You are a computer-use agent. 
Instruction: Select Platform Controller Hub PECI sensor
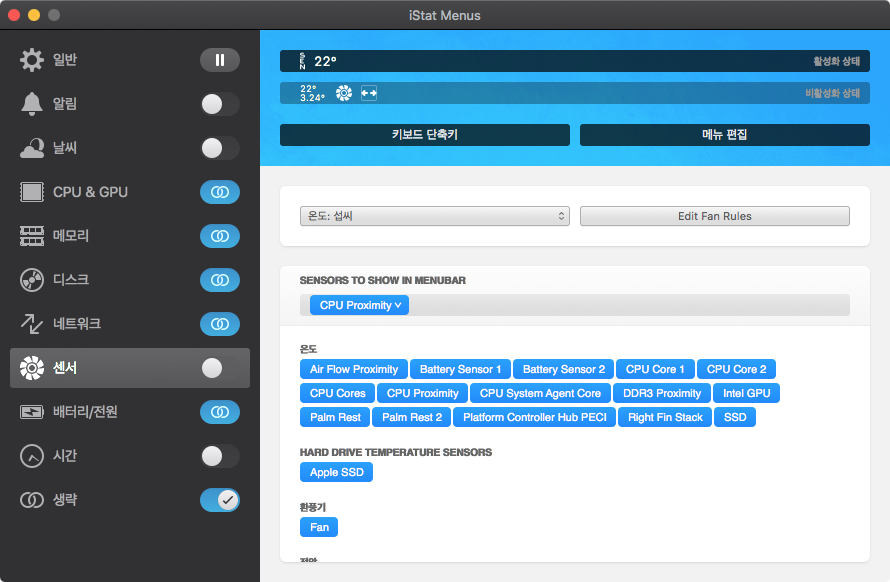tap(535, 417)
